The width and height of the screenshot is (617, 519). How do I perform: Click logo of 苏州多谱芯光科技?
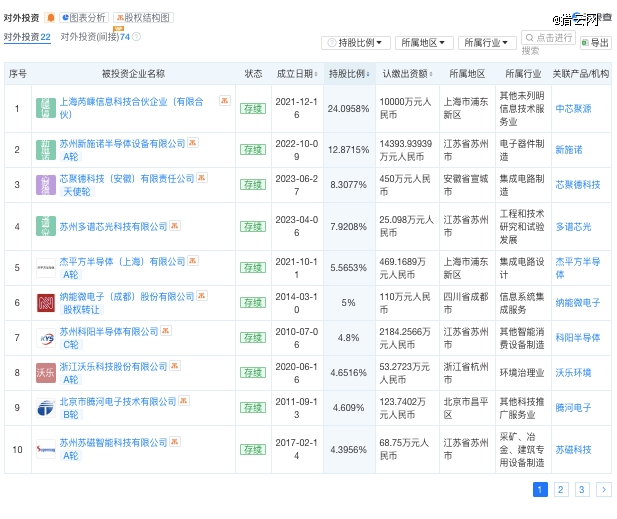46,226
